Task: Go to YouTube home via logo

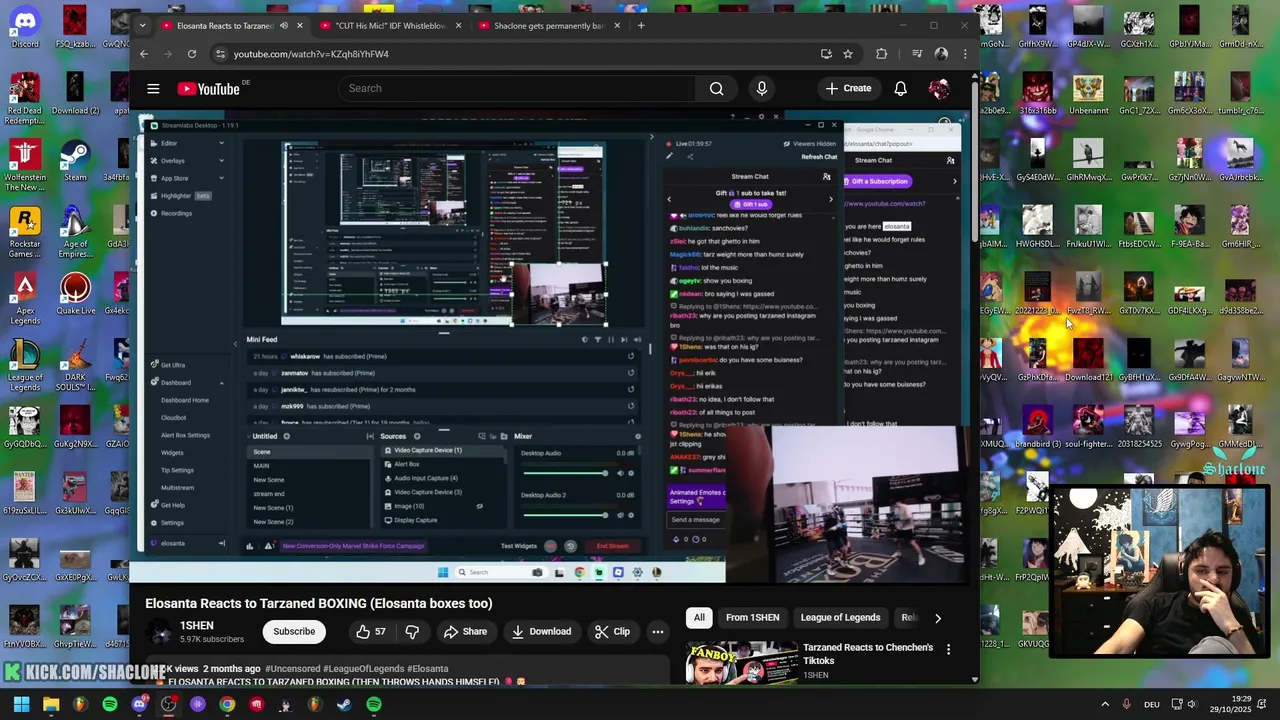Action: coord(209,89)
